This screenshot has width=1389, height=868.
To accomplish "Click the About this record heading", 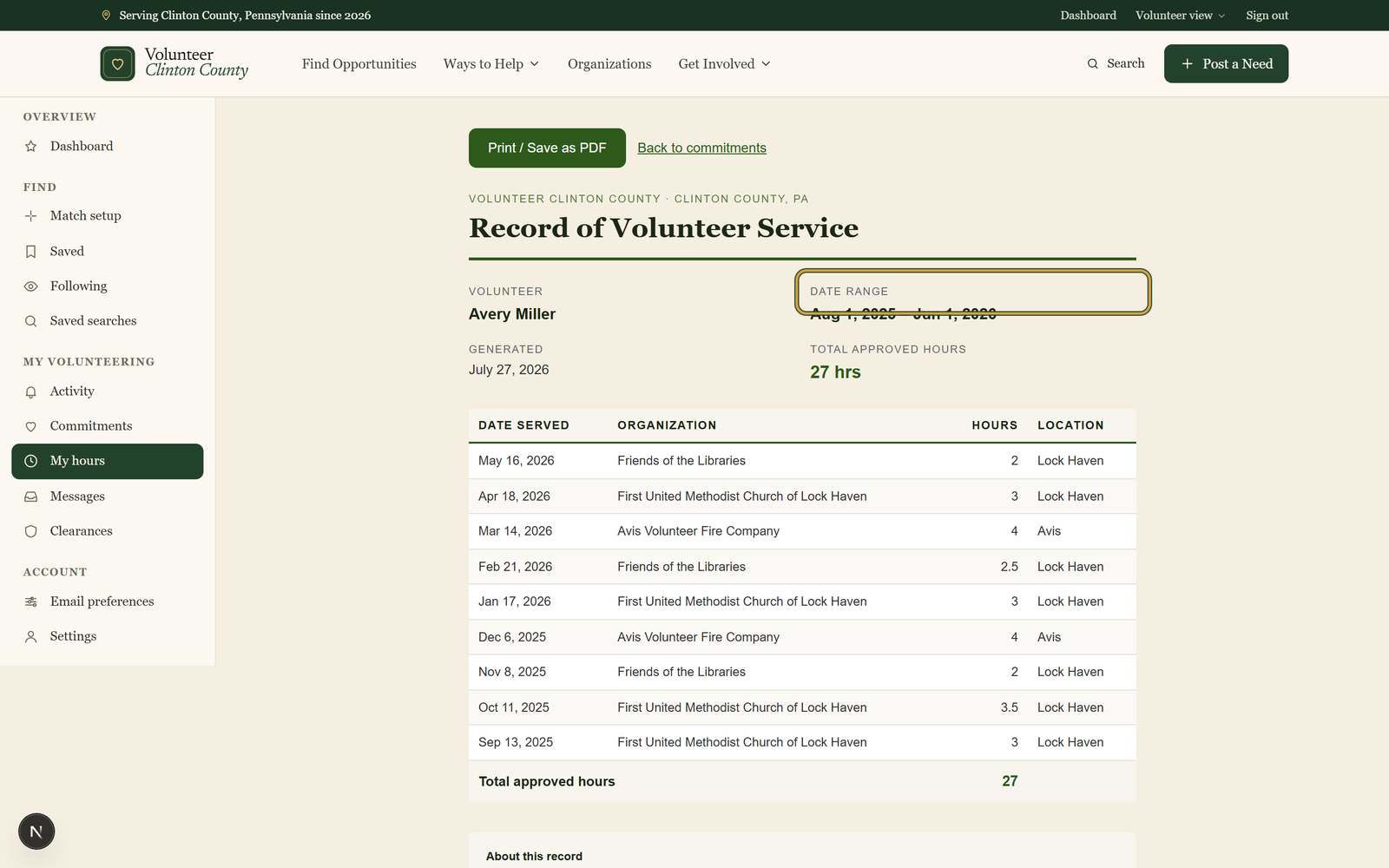I will (x=534, y=857).
